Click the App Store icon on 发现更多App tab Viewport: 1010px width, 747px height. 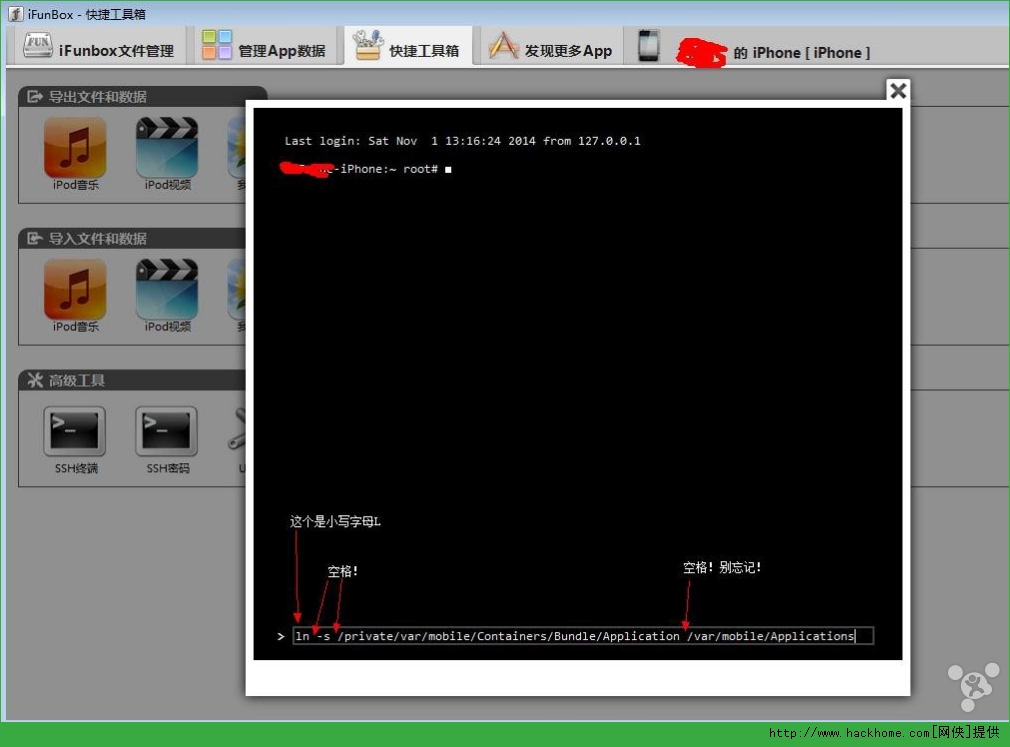point(502,46)
